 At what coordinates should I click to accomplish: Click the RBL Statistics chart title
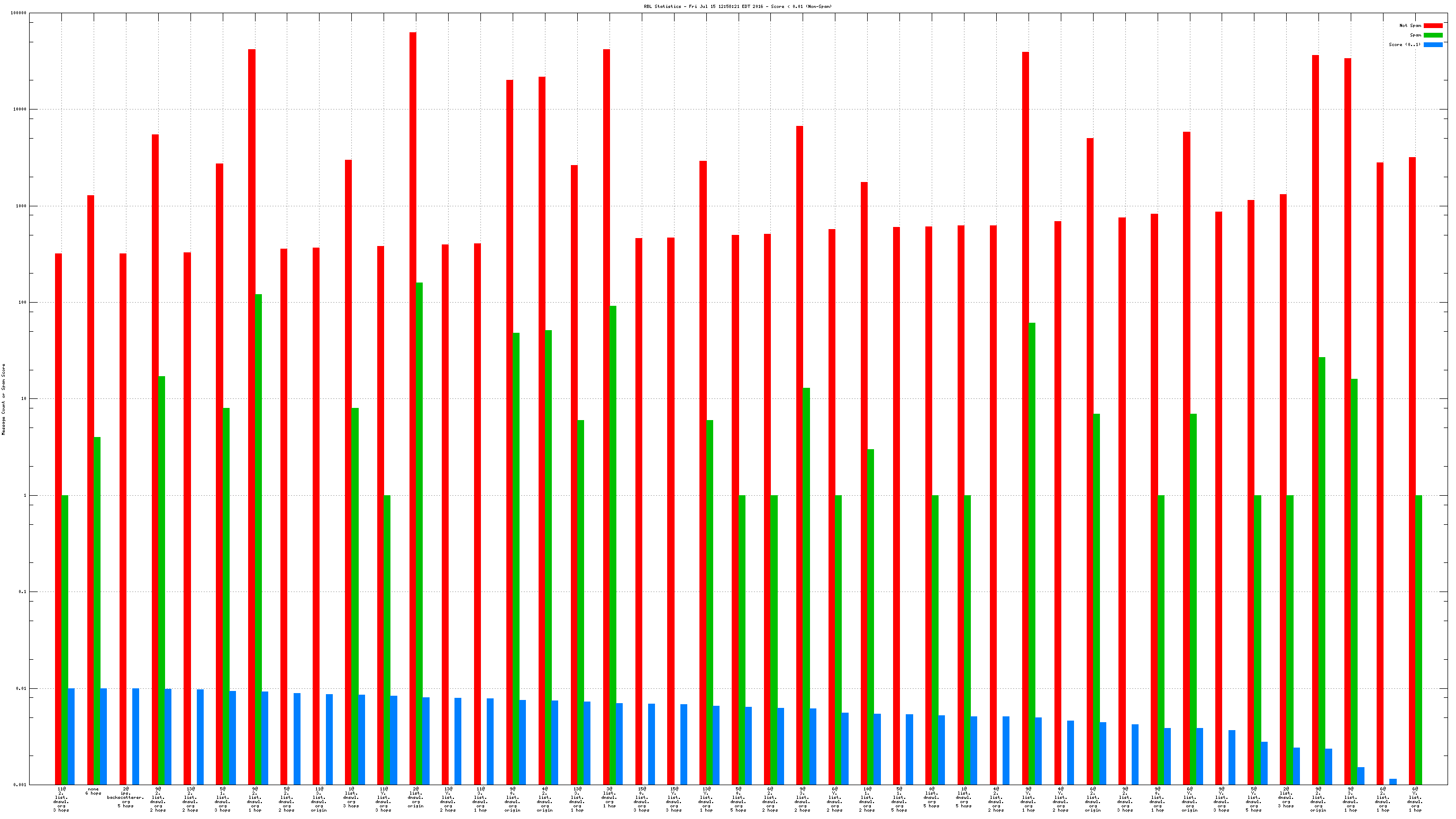point(737,6)
